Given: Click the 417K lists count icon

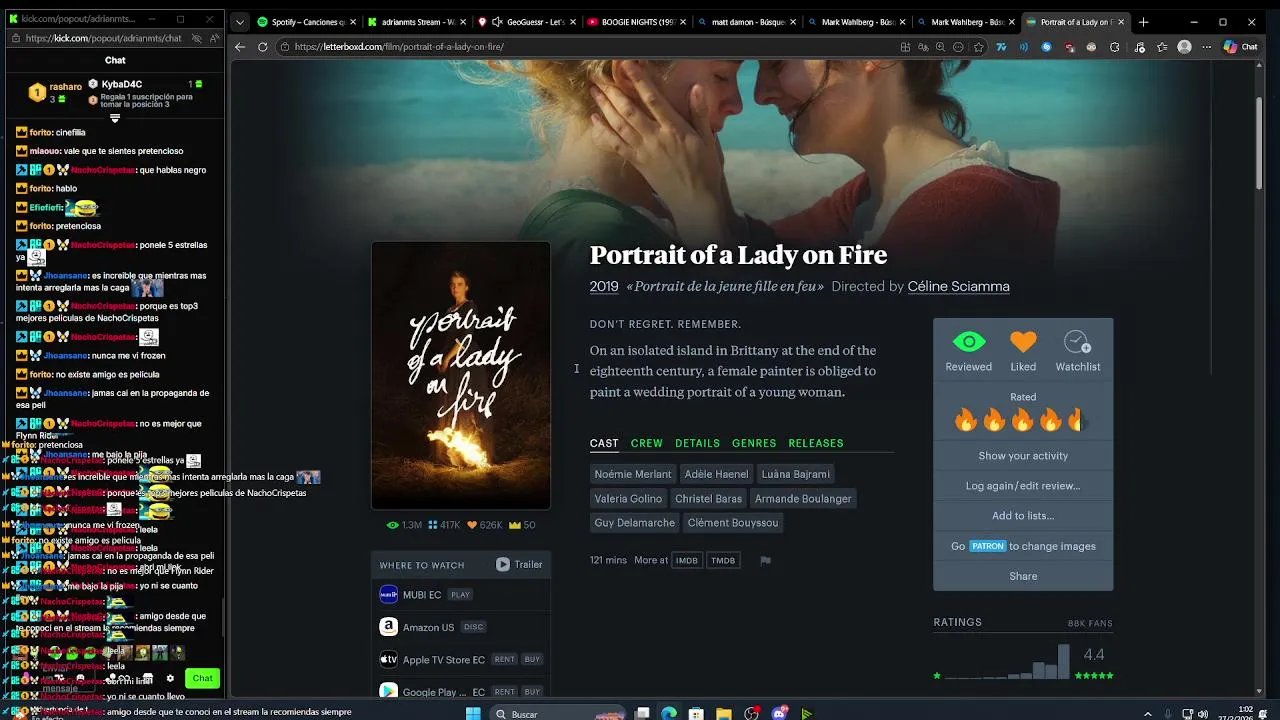Looking at the screenshot, I should click(433, 525).
